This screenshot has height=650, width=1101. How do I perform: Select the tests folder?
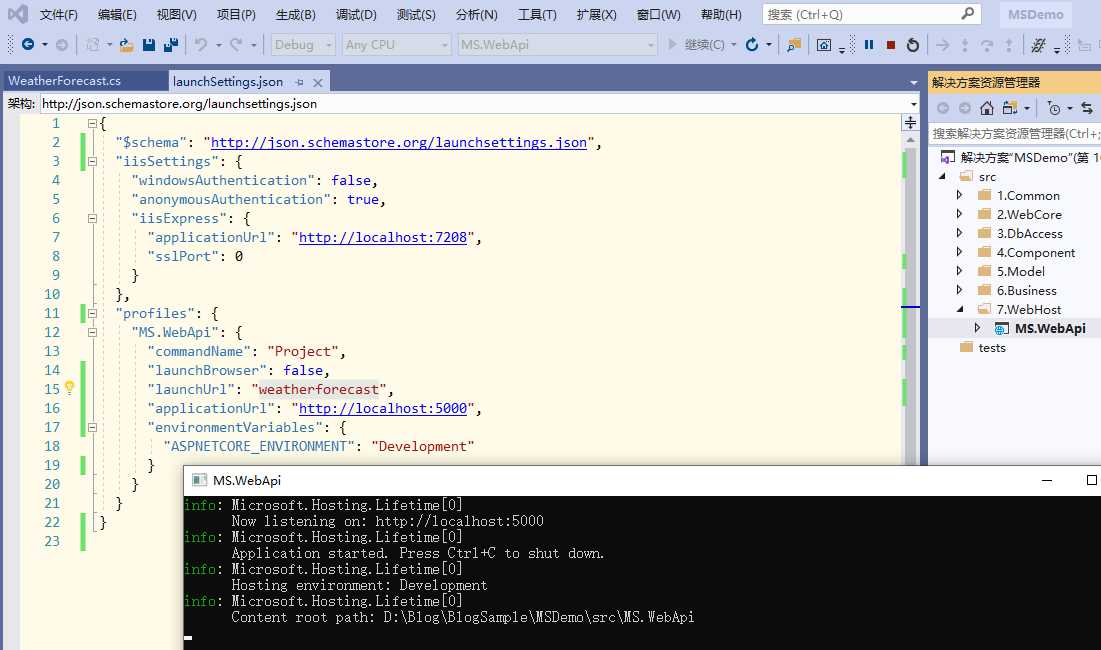(991, 347)
